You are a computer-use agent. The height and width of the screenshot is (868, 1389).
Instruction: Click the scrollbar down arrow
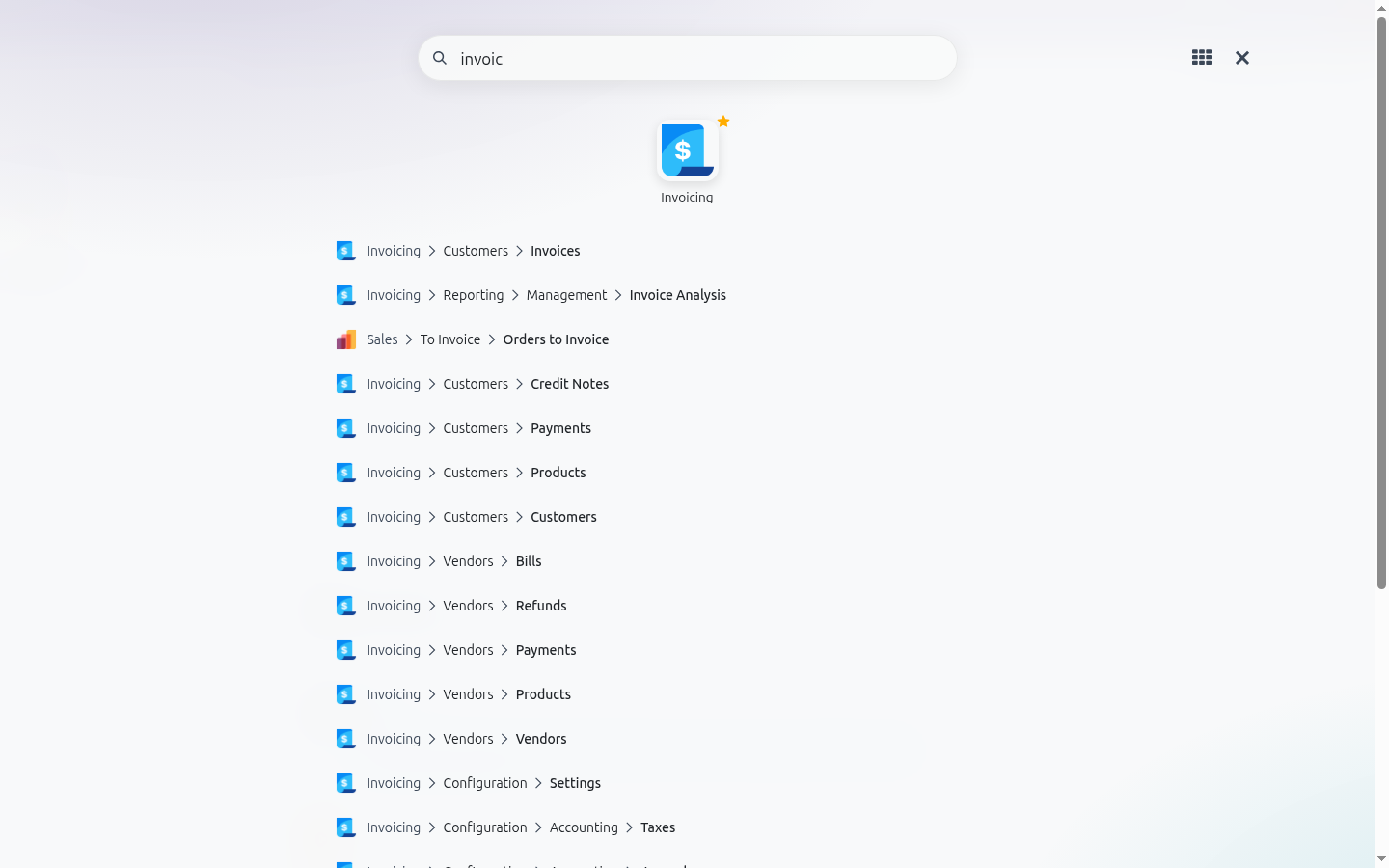coord(1381,859)
